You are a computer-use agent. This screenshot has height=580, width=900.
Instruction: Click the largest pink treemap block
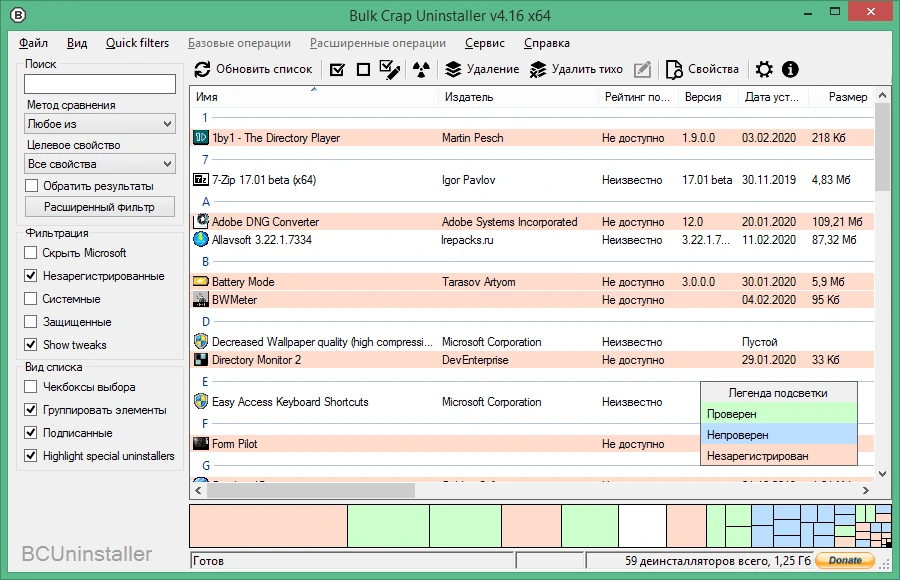pos(269,525)
